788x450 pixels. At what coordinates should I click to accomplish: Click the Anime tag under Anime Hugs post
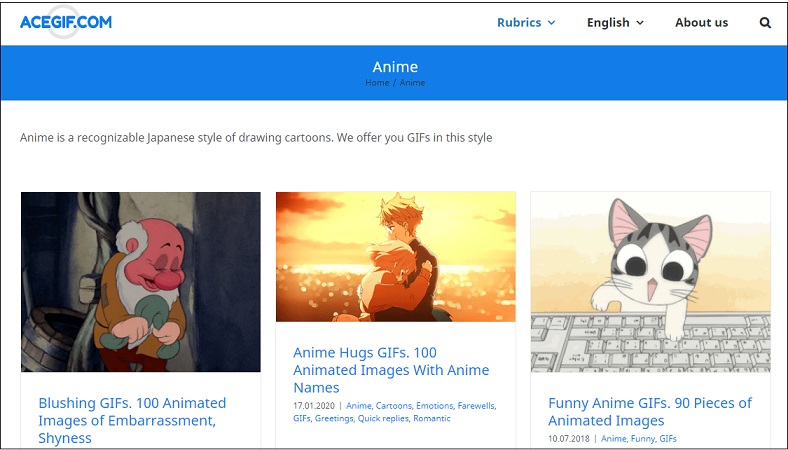[359, 406]
